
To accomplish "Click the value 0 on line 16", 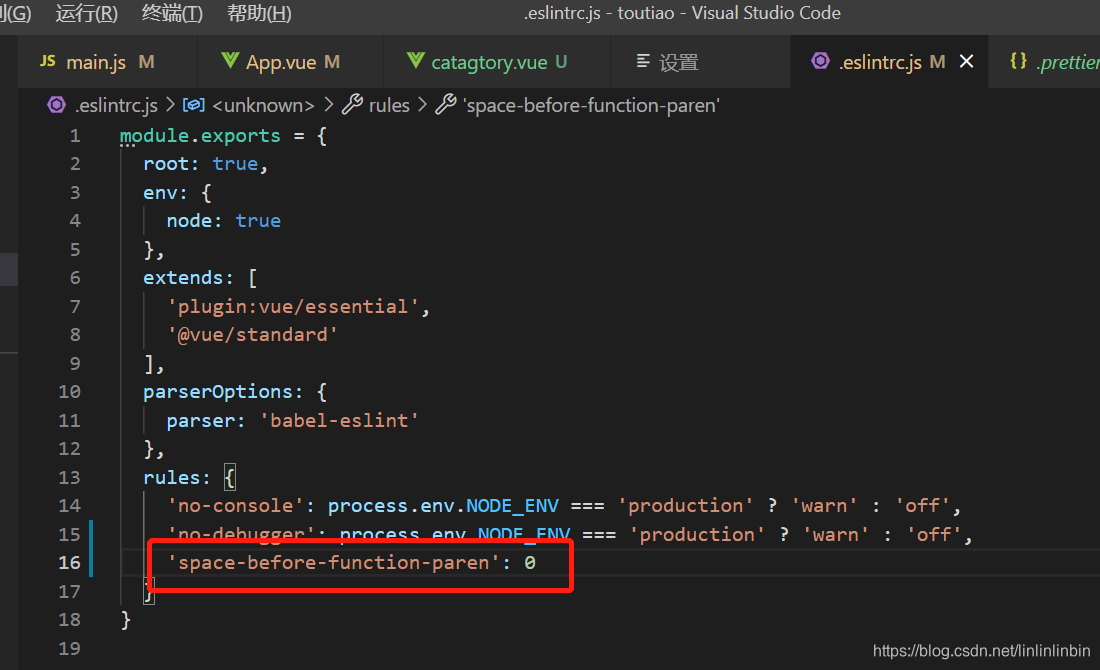I will click(530, 563).
